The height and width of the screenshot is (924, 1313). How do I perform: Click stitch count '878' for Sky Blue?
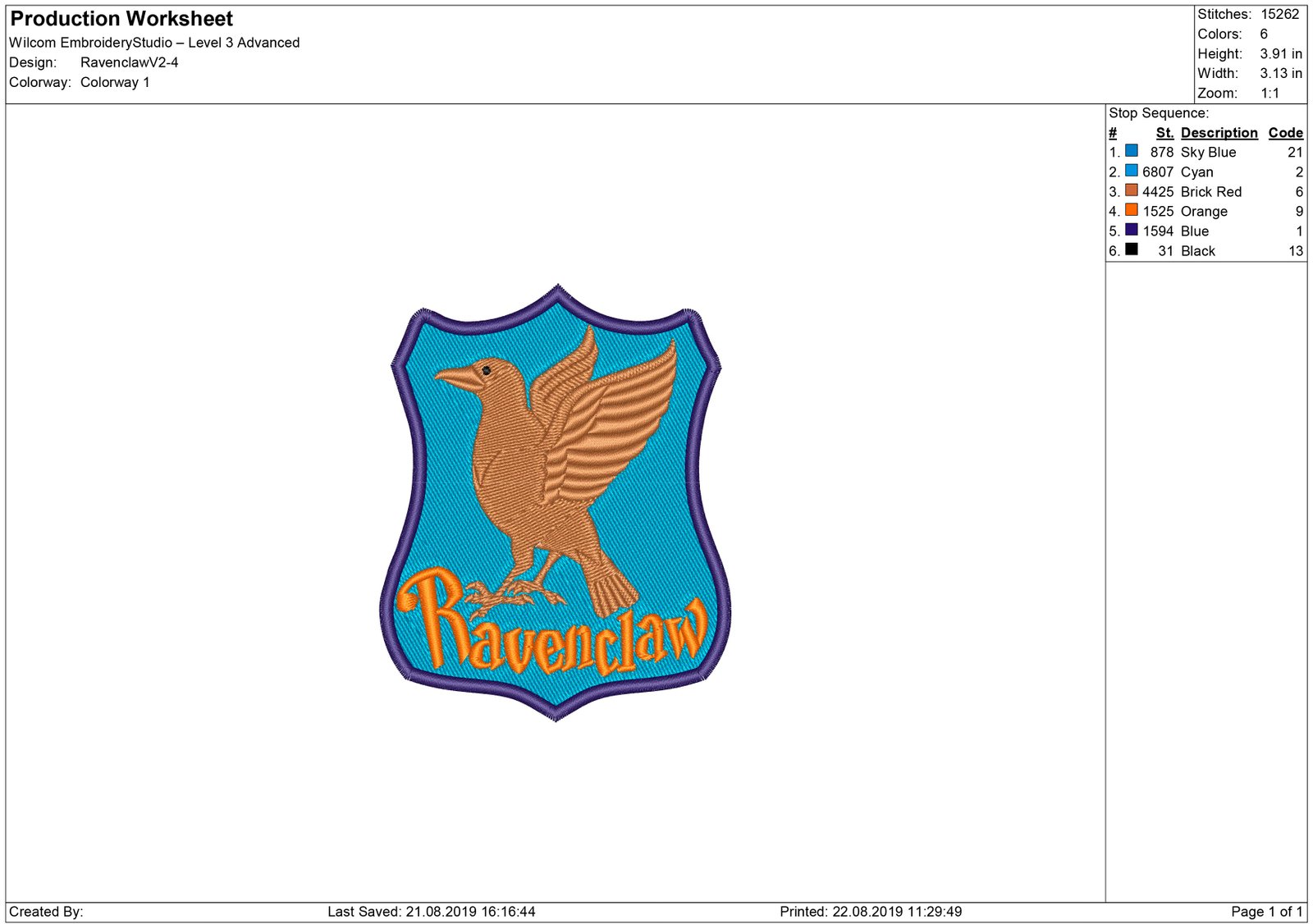point(1162,153)
